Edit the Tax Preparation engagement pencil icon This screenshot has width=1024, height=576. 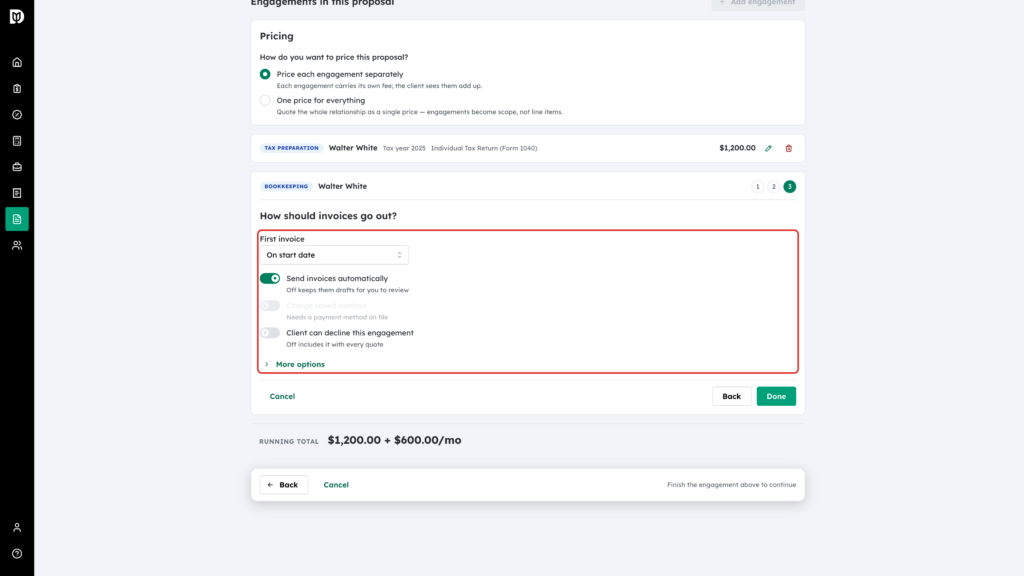769,148
